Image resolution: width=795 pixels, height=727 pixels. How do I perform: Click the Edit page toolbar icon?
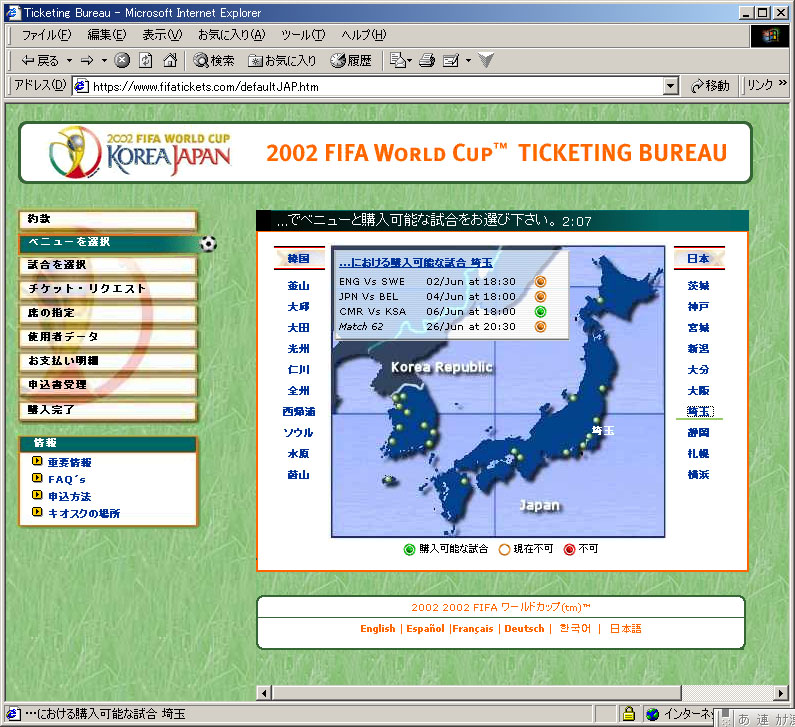coord(451,61)
